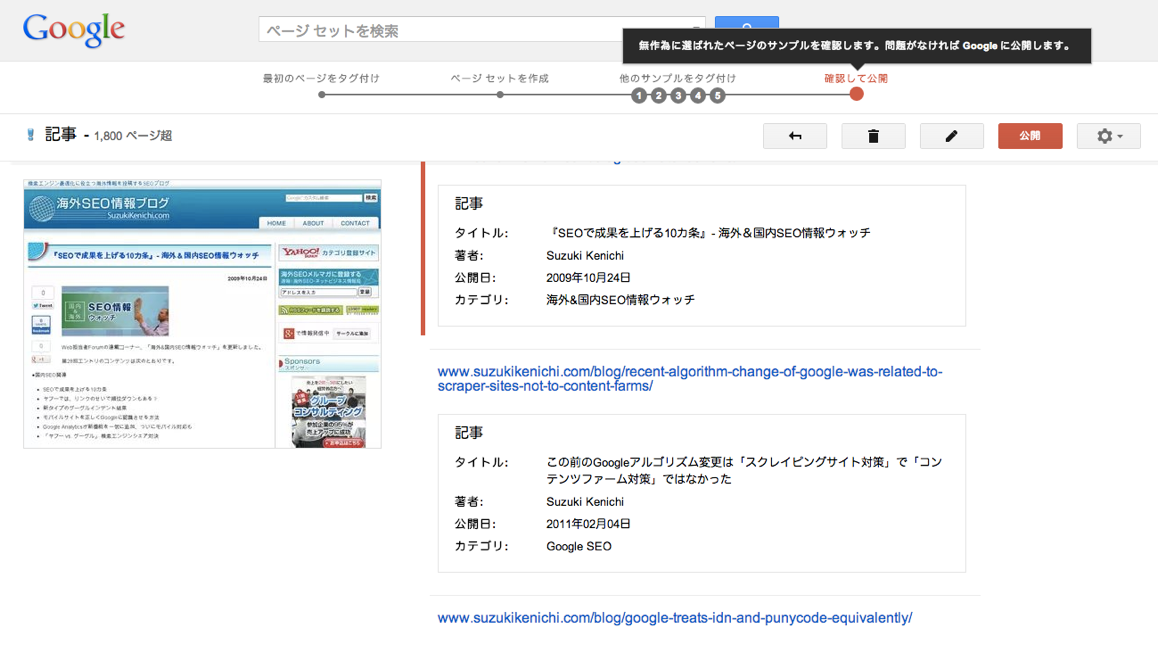Click title 『SEOで成果を上げる10カ条』 in first card
The image size is (1158, 645).
coord(708,233)
